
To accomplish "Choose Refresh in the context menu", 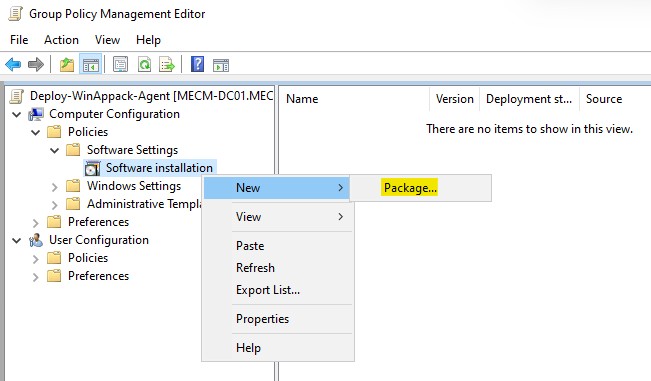I will 277,268.
